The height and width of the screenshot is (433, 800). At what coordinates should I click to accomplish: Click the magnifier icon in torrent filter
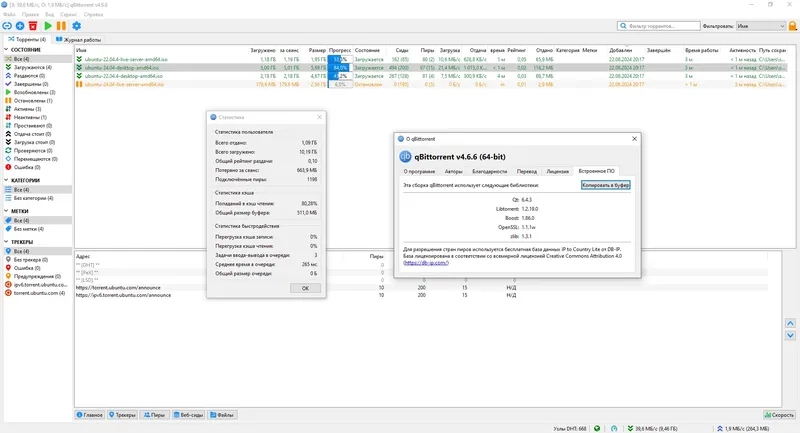pyautogui.click(x=623, y=26)
